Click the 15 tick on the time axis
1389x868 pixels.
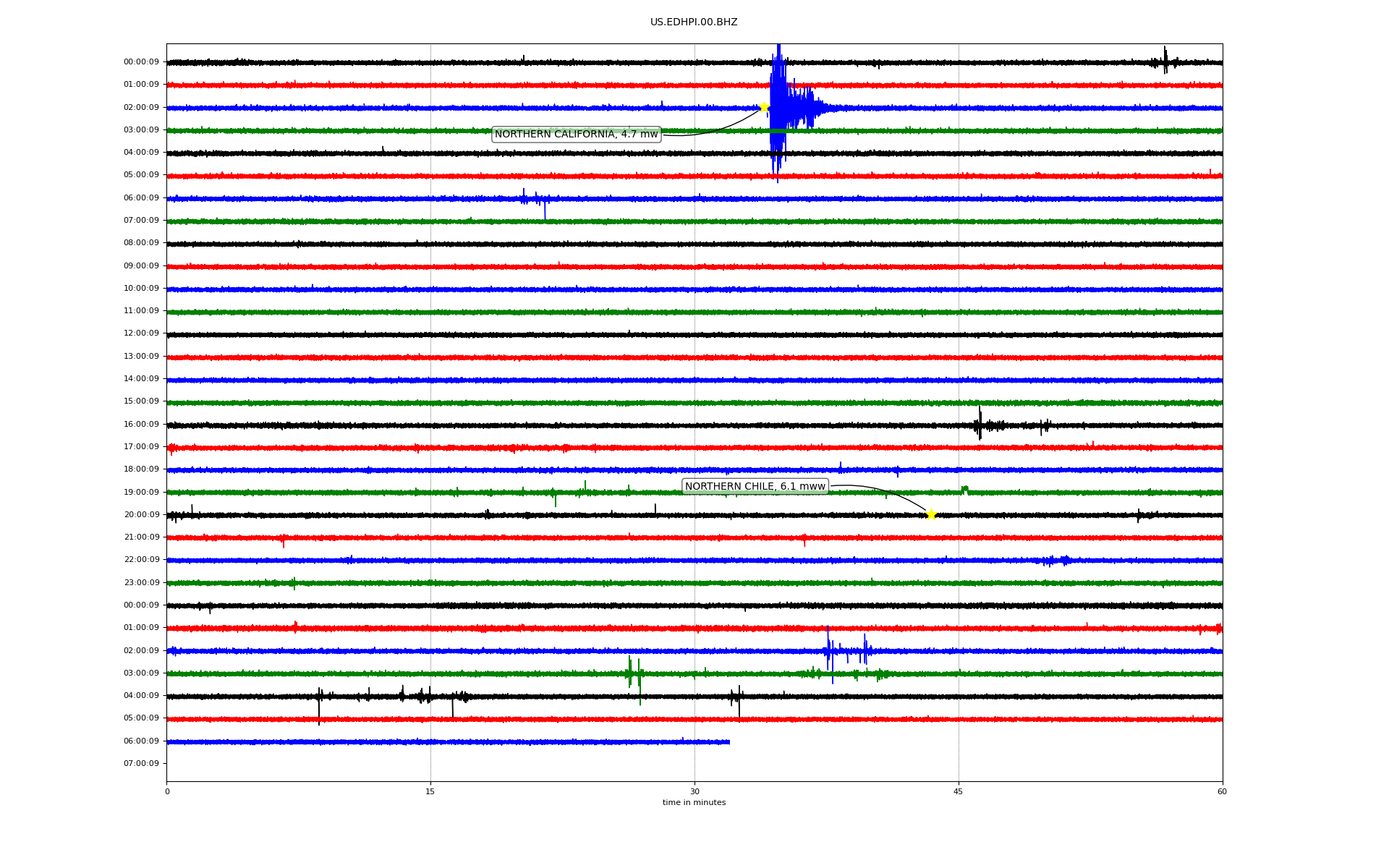(x=430, y=791)
